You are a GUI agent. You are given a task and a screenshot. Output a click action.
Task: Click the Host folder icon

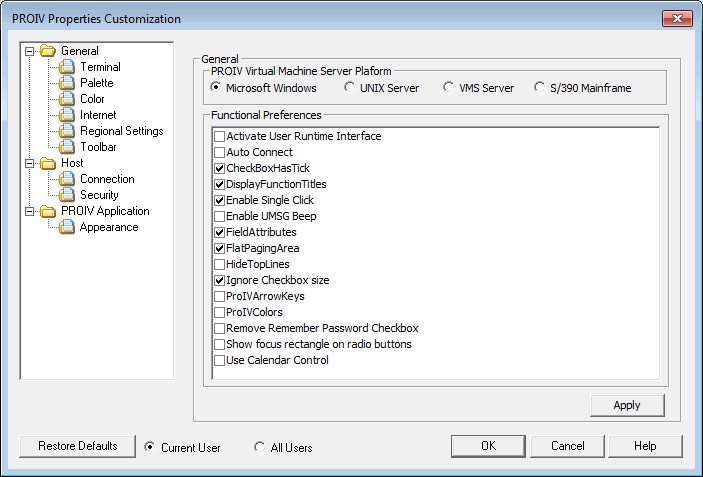click(x=48, y=163)
